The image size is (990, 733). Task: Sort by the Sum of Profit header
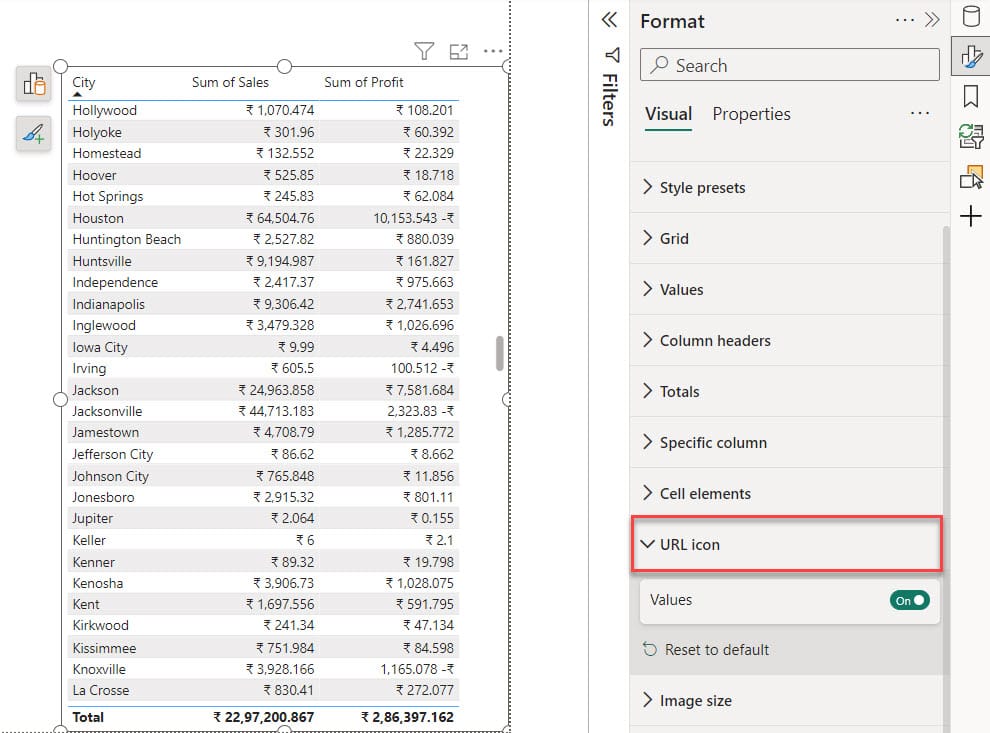[x=364, y=82]
